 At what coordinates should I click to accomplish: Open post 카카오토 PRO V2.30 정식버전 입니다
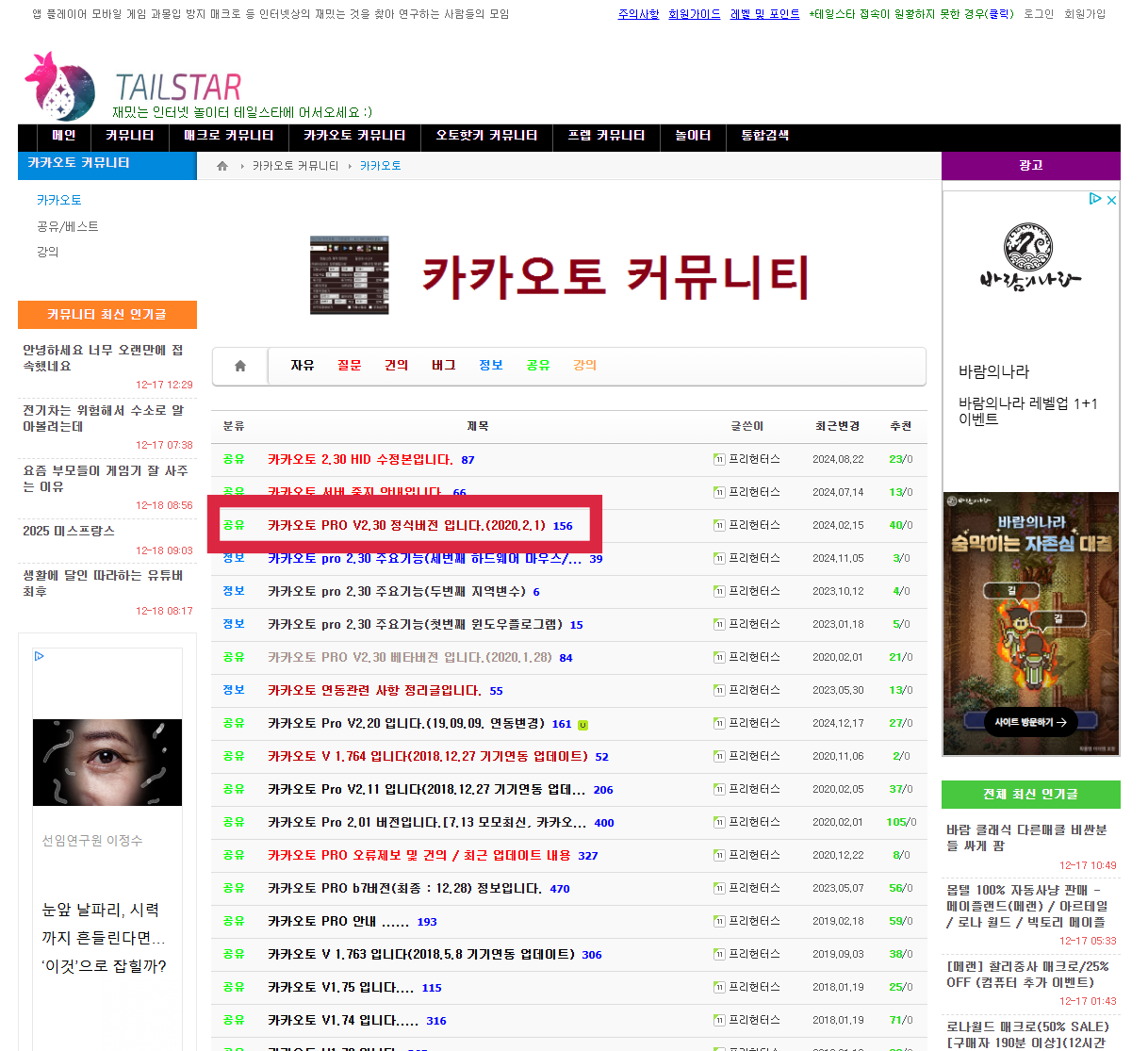[406, 526]
